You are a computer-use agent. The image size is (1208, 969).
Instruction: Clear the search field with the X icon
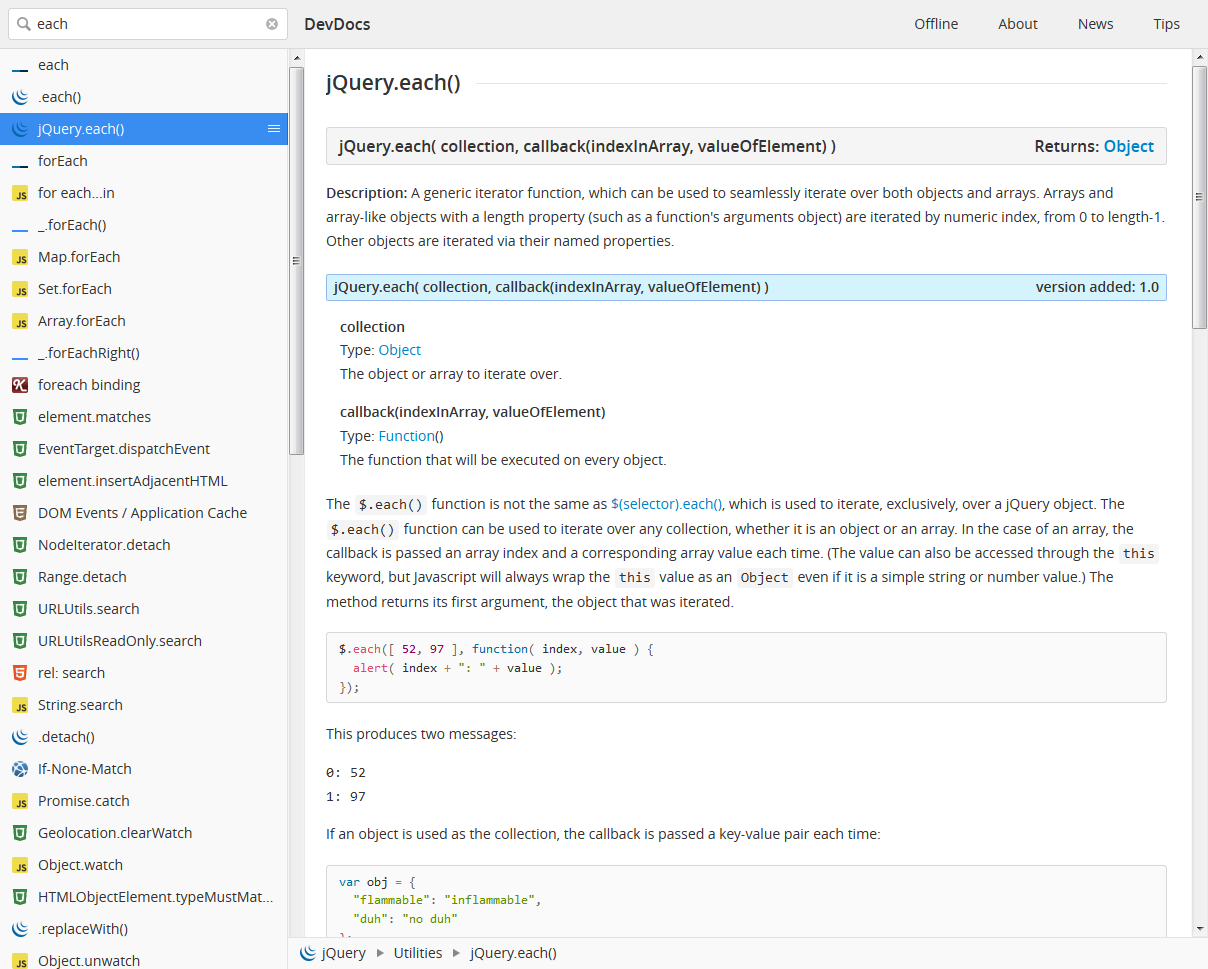272,24
